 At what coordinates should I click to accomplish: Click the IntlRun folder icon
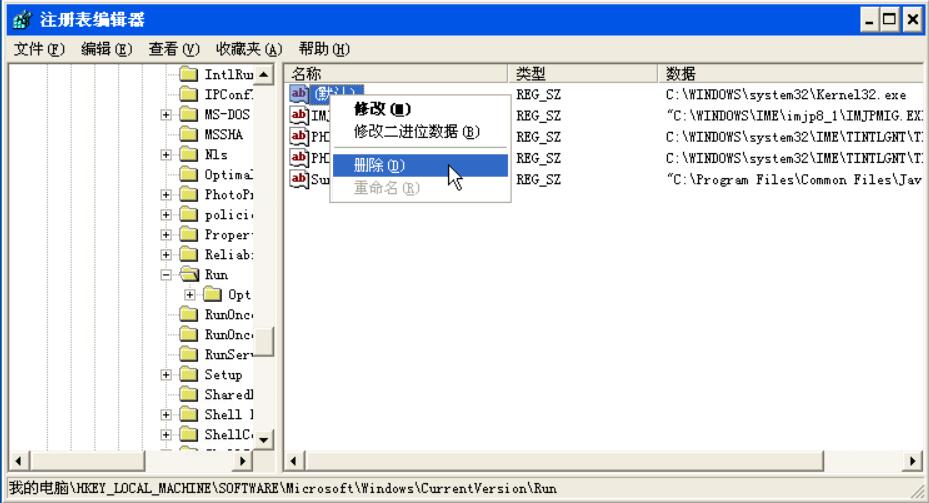tap(188, 74)
